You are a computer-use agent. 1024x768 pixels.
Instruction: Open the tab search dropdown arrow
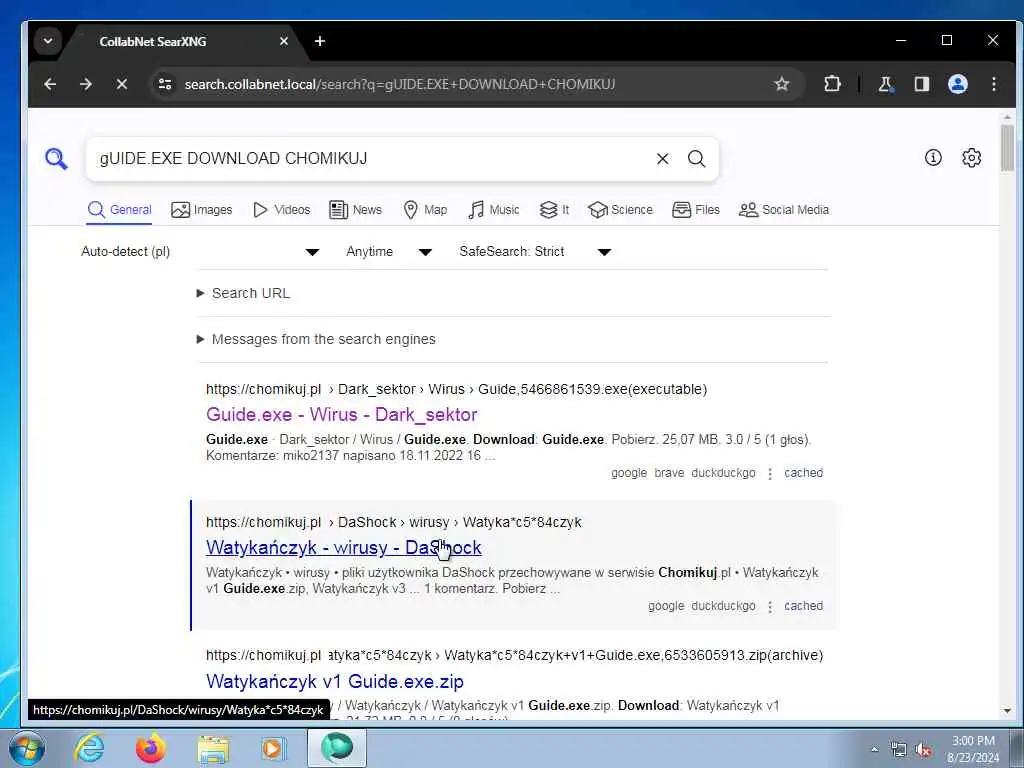48,41
